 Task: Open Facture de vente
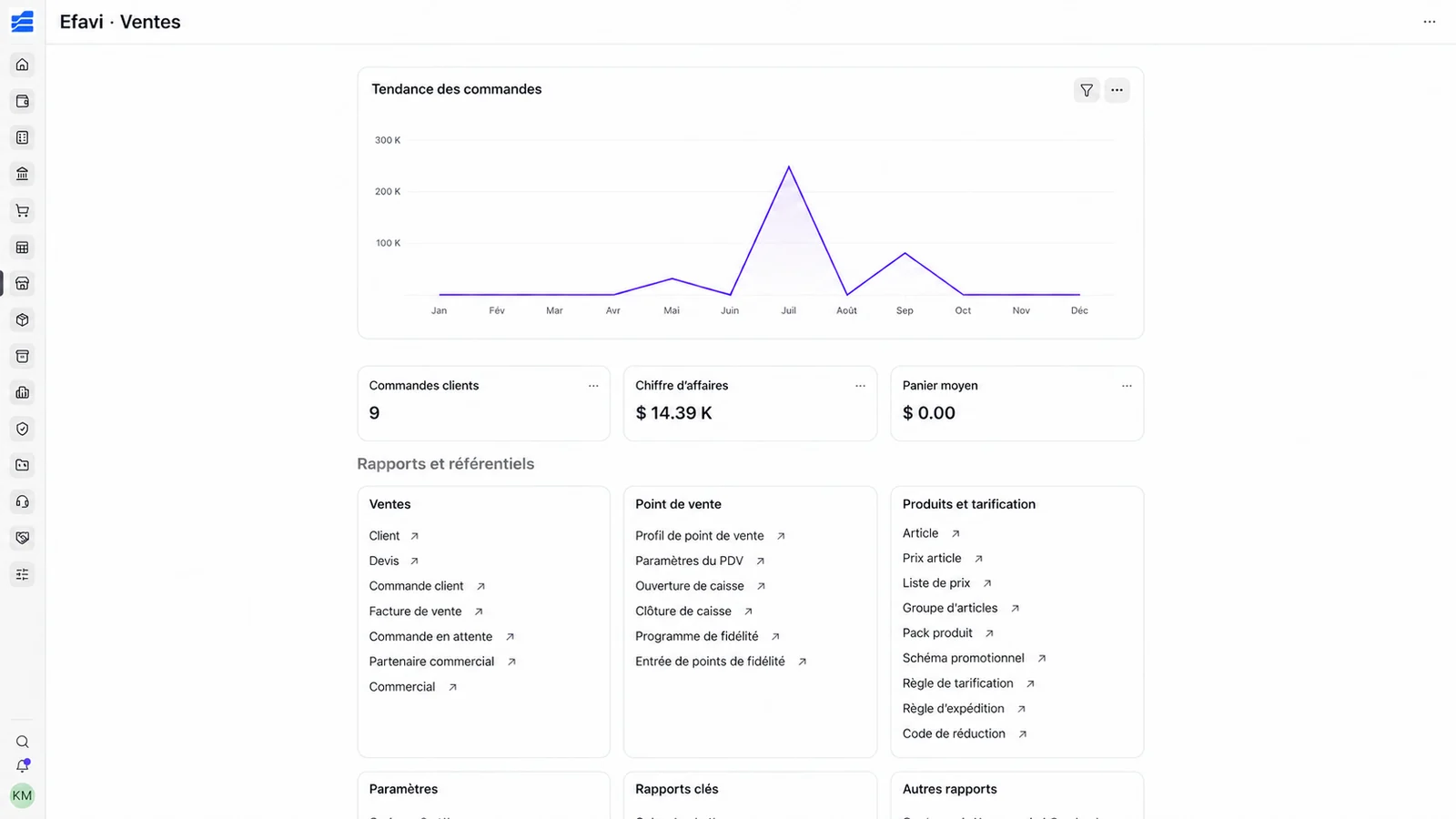pos(426,612)
